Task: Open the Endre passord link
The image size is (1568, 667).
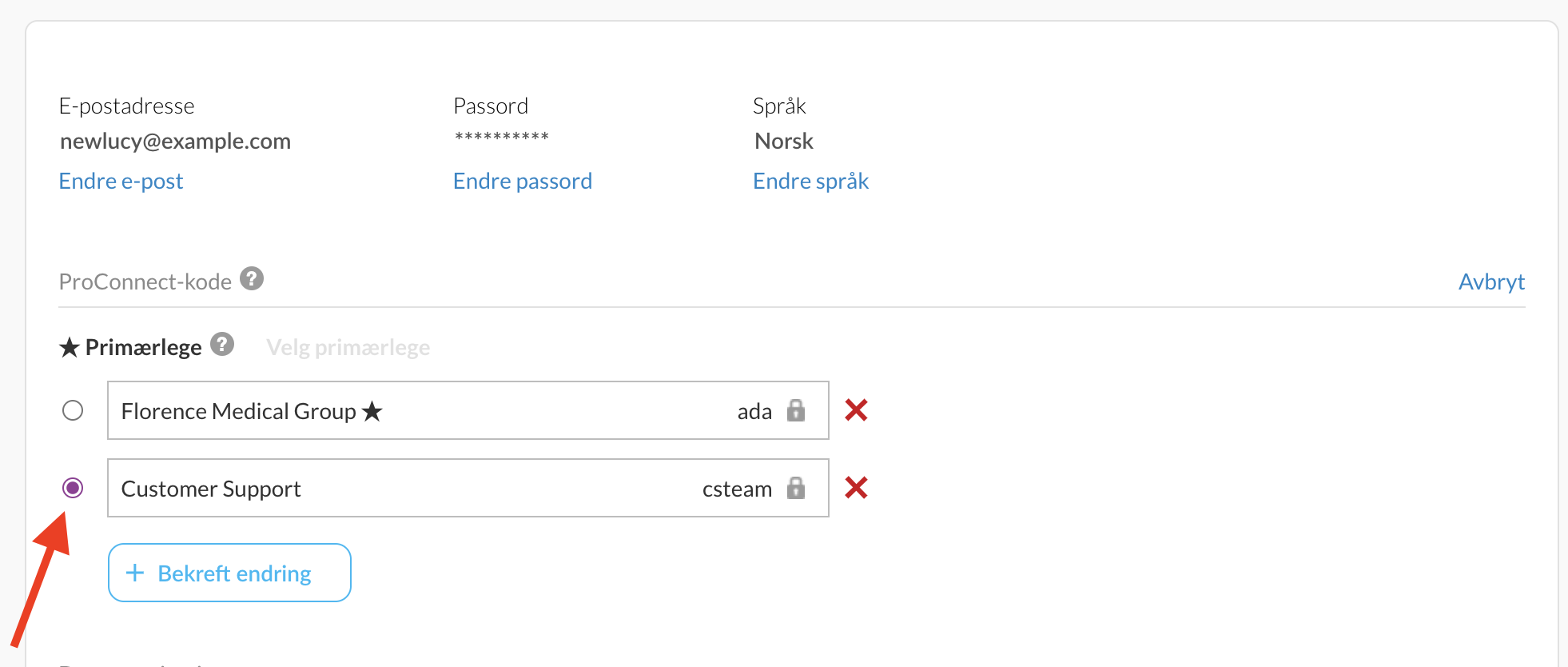Action: [523, 181]
